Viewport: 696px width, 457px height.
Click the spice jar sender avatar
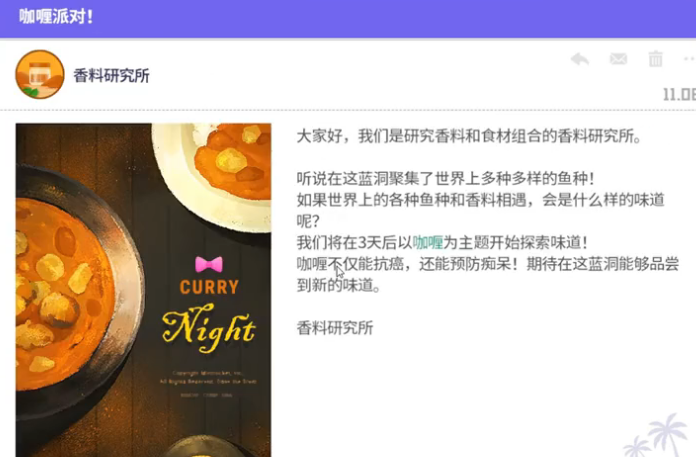[40, 75]
